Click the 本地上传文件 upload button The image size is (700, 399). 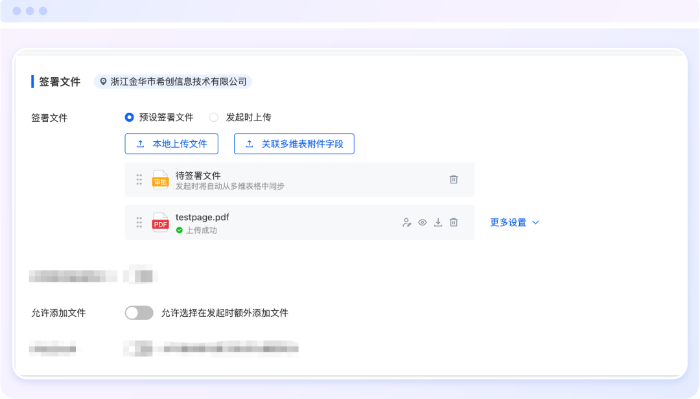coord(171,144)
